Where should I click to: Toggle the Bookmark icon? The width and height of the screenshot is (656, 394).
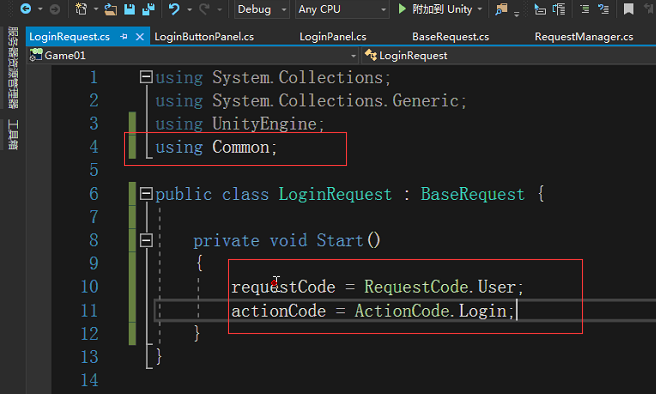pyautogui.click(x=628, y=9)
